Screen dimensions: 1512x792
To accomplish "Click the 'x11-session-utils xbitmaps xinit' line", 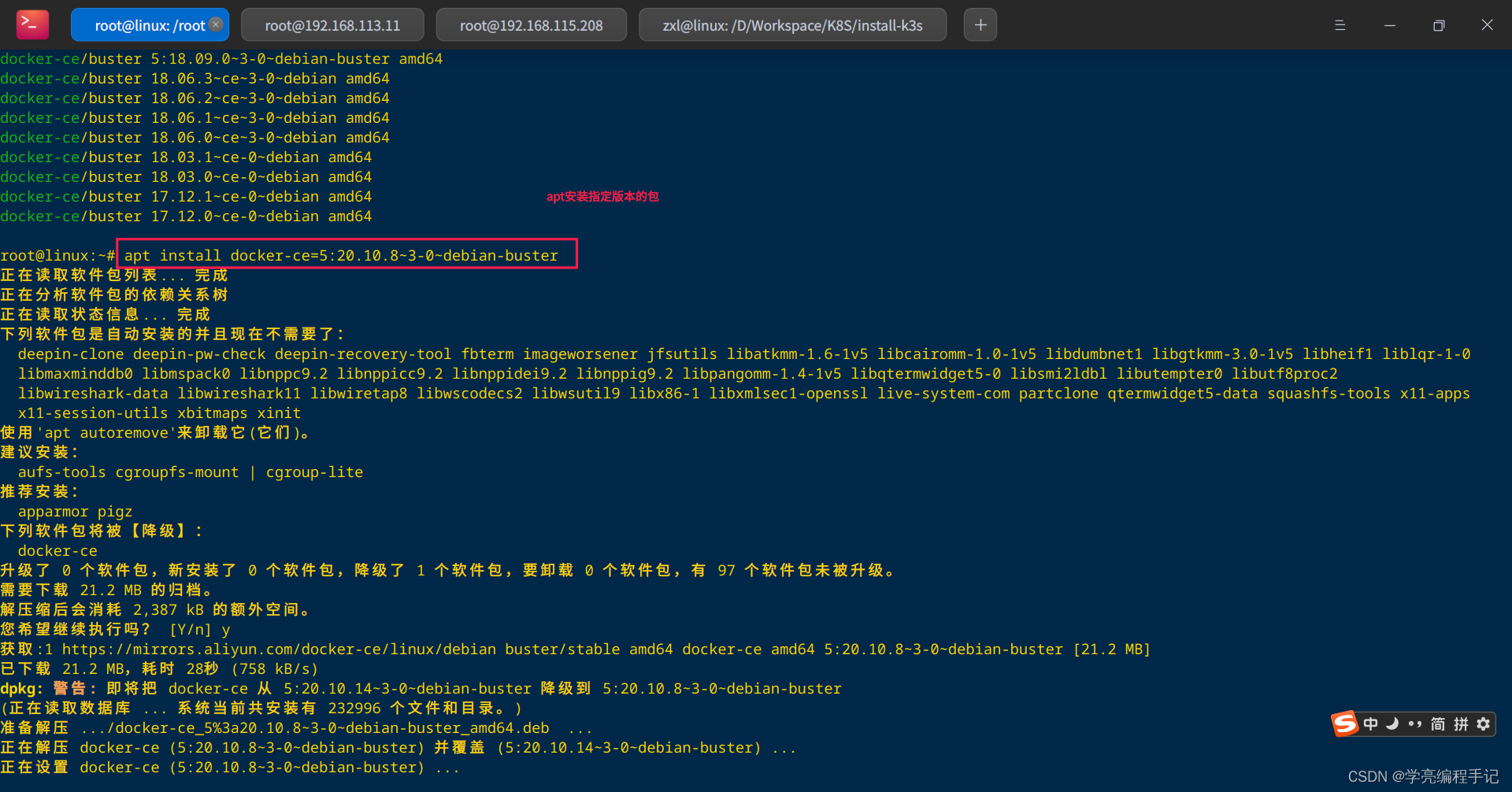I will (x=159, y=413).
